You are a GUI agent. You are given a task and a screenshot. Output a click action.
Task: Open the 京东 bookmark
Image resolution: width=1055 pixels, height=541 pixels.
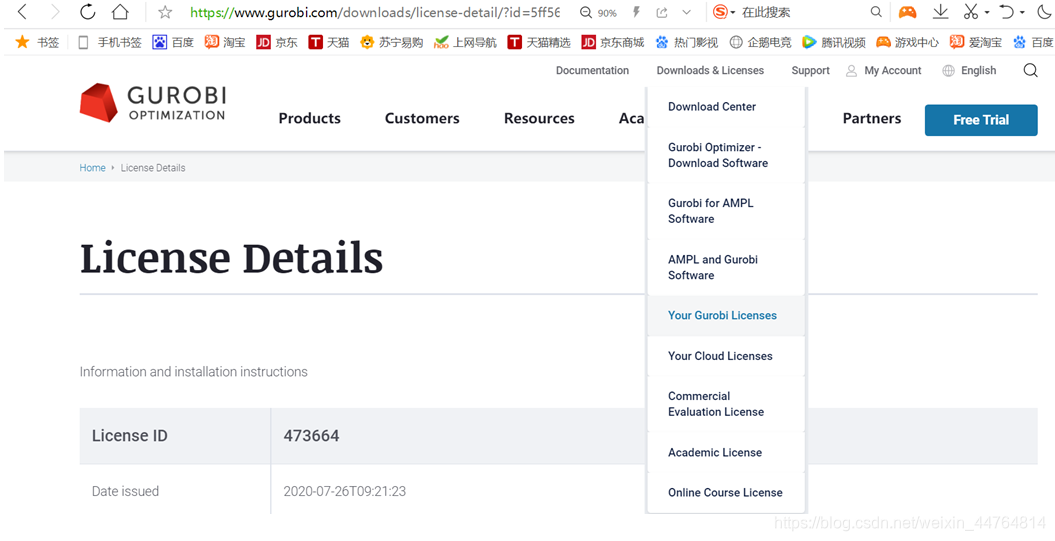[277, 42]
